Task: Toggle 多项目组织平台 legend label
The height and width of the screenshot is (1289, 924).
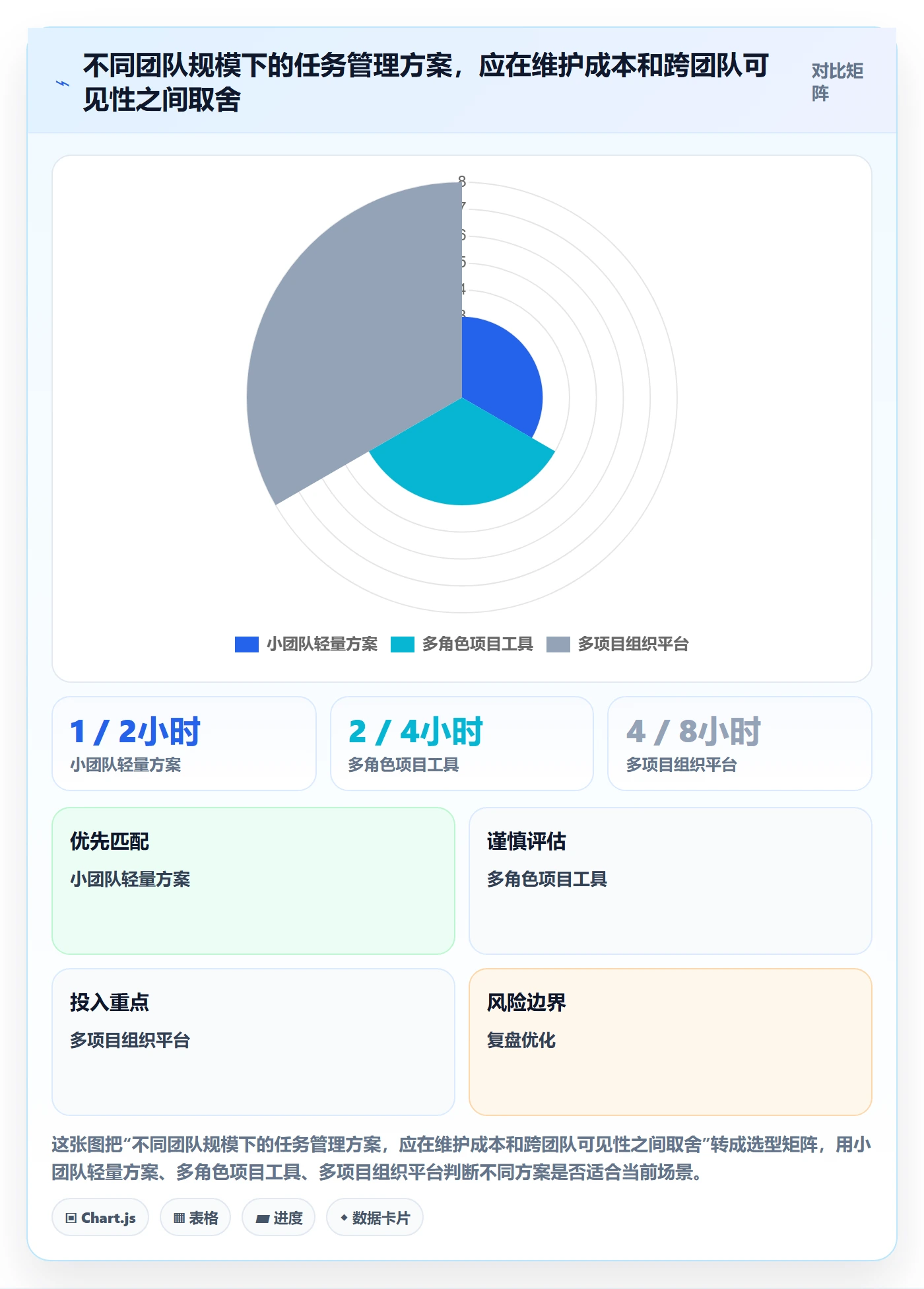Action: [634, 644]
